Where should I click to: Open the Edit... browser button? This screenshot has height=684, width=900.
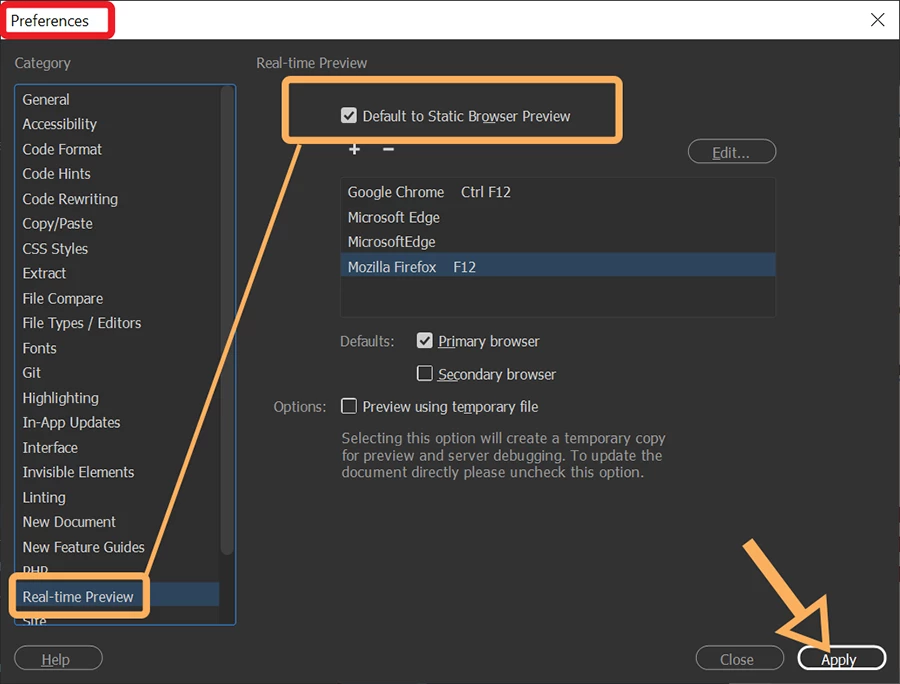(x=731, y=152)
